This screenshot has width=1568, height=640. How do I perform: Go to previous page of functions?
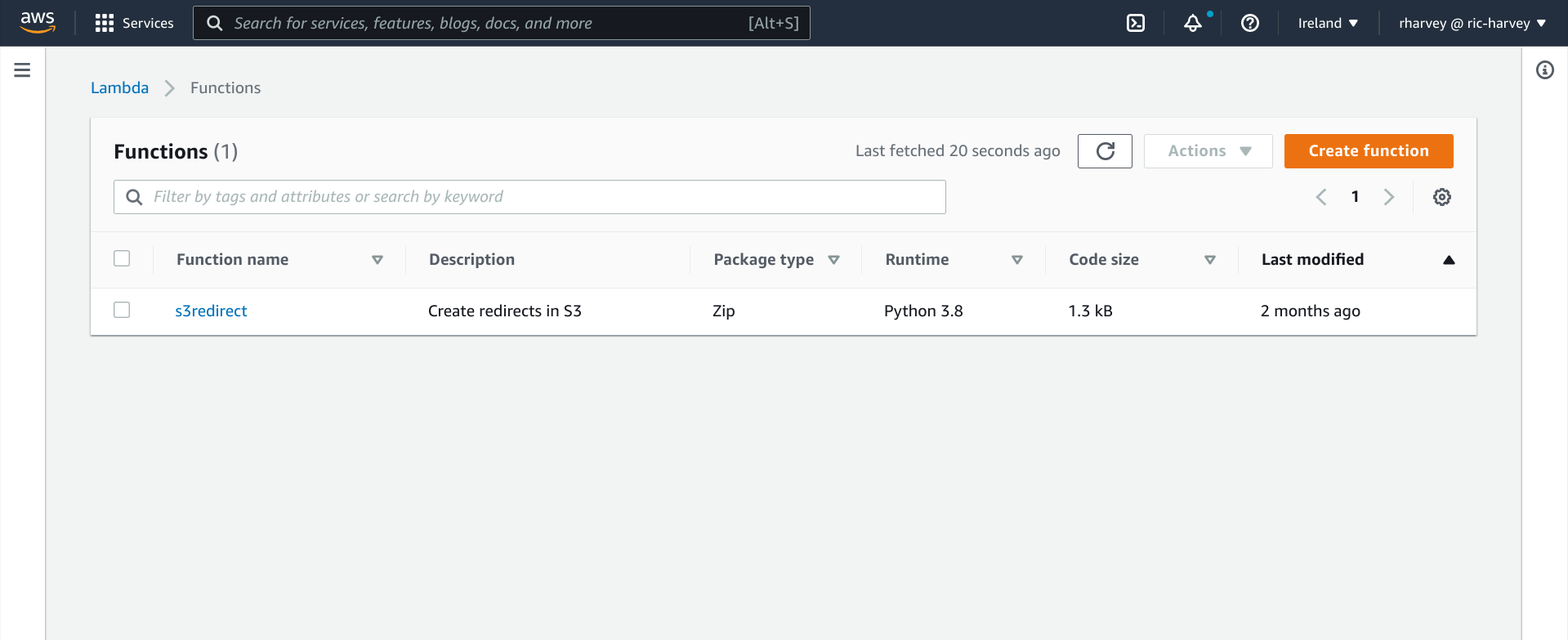(x=1321, y=197)
